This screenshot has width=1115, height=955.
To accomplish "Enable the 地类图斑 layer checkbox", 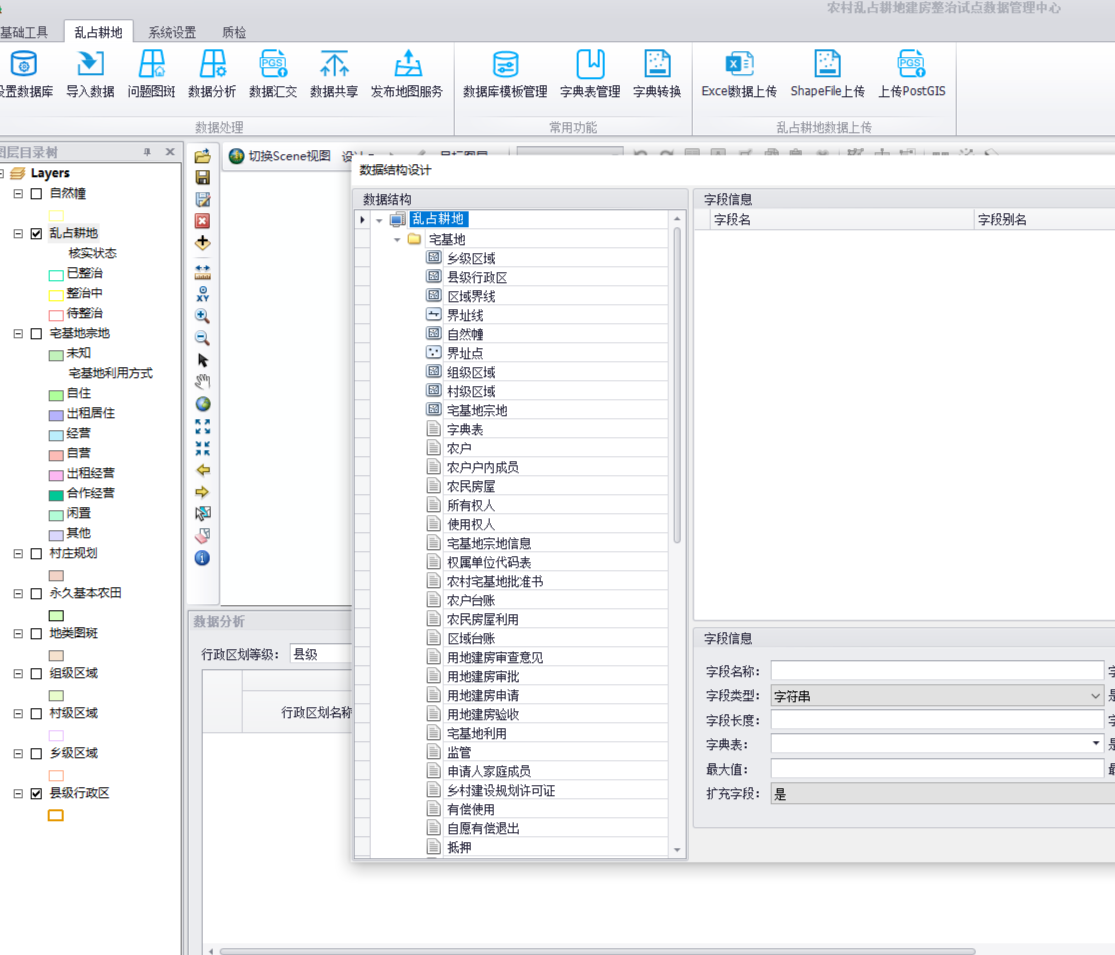I will tap(36, 634).
